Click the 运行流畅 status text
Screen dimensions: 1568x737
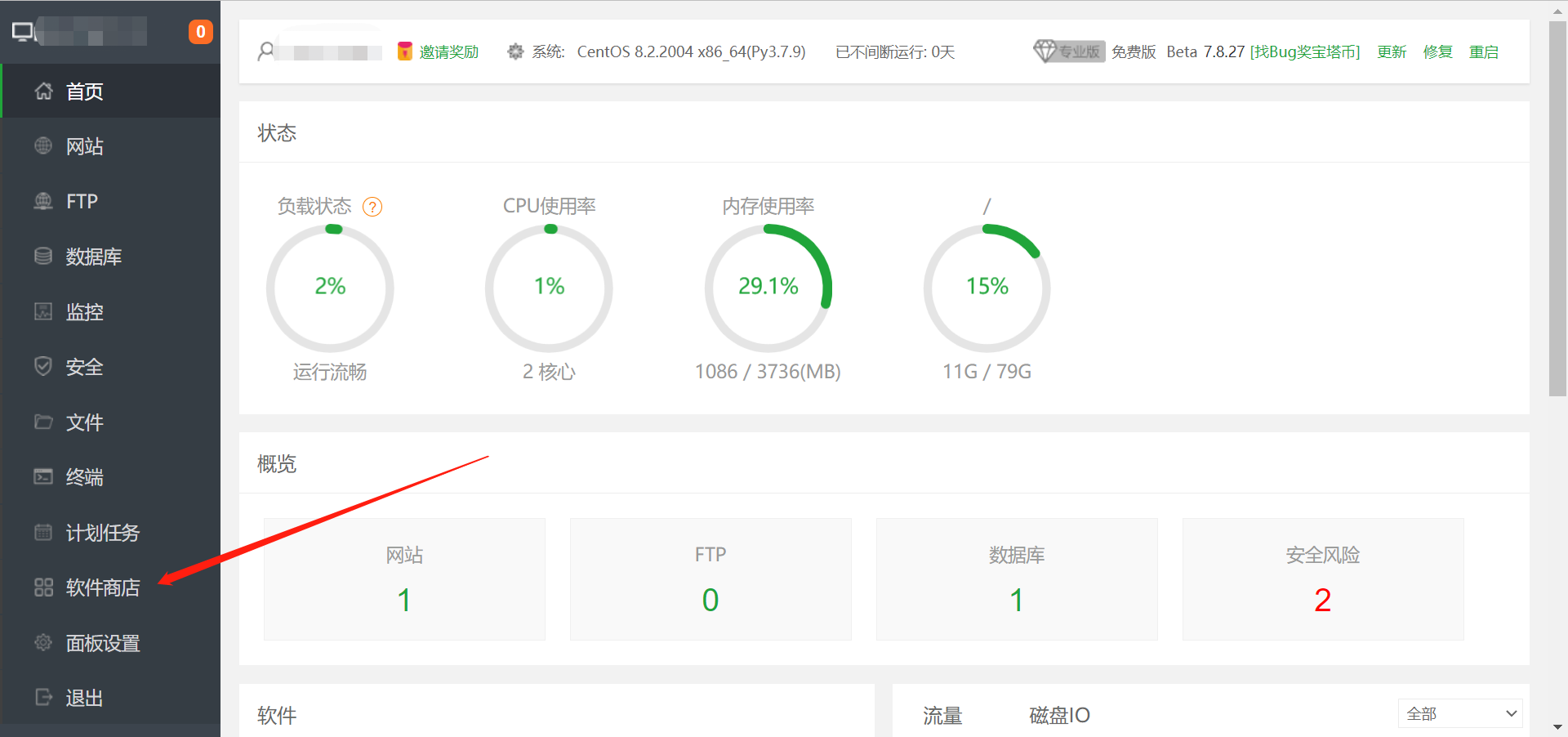pyautogui.click(x=330, y=373)
